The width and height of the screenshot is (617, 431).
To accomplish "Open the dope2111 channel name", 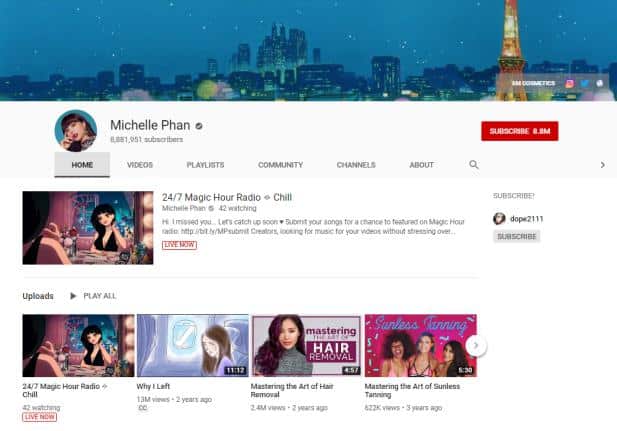I will 526,219.
